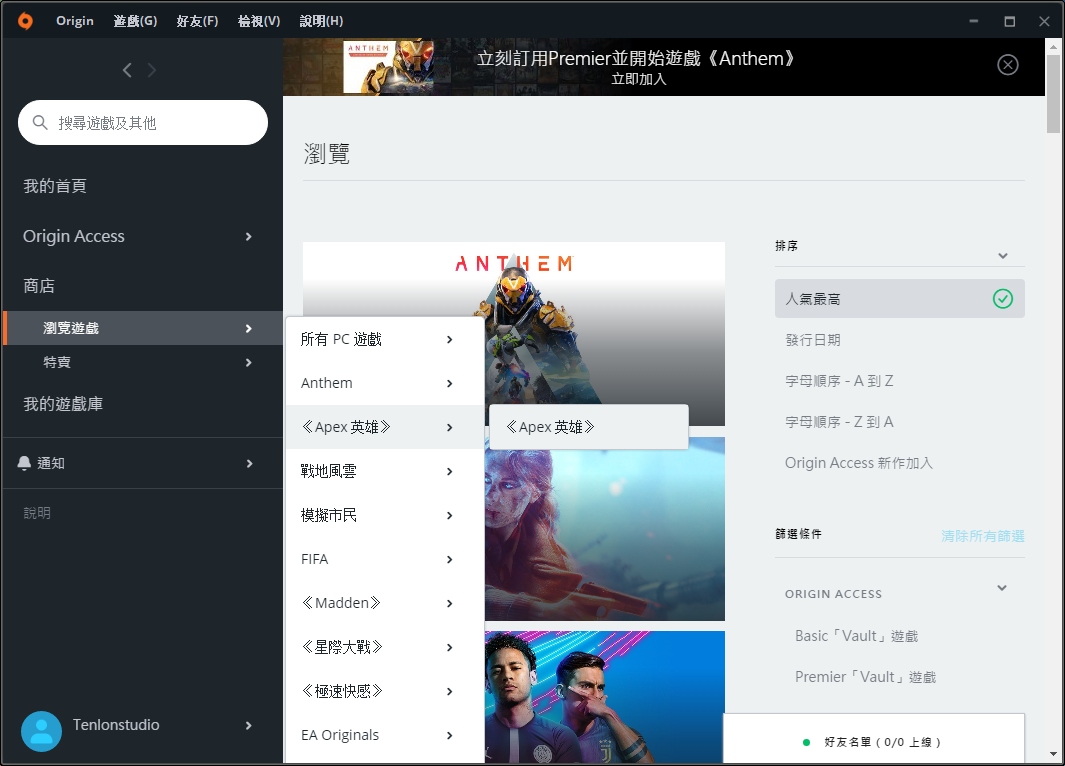Screen dimensions: 1065x766
Task: Collapse the 排序 section chevron
Action: 1003,256
